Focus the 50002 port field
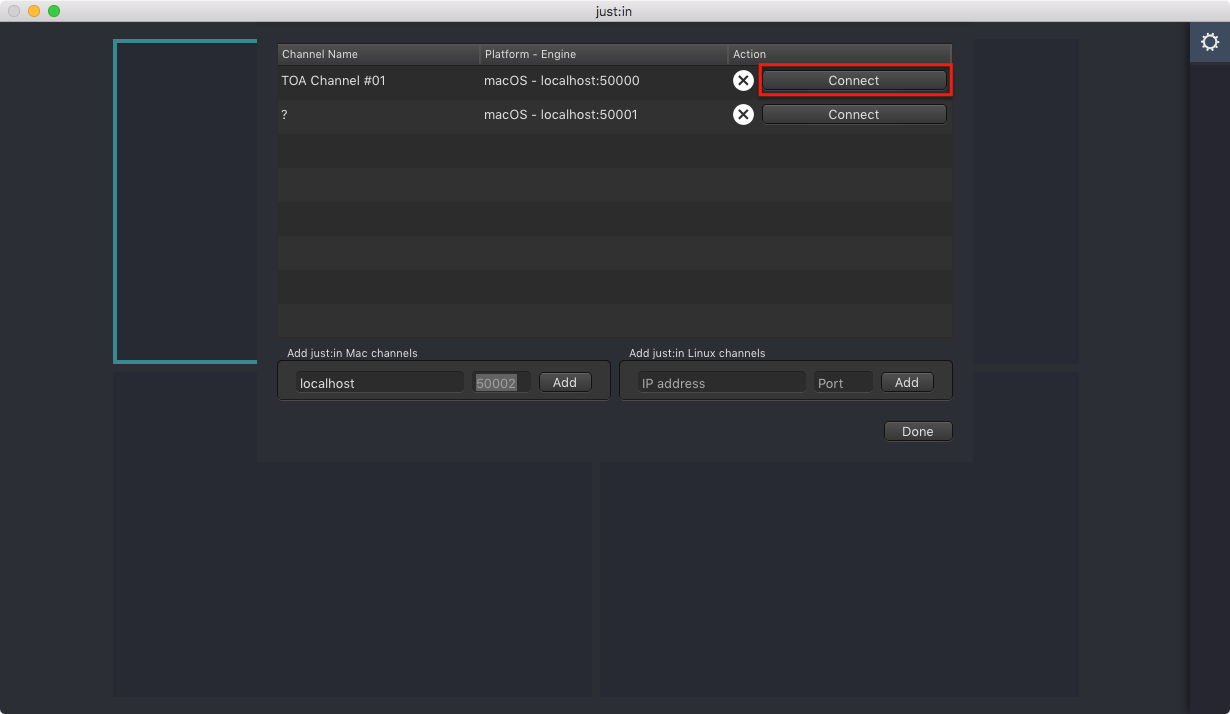The height and width of the screenshot is (714, 1230). (x=501, y=382)
